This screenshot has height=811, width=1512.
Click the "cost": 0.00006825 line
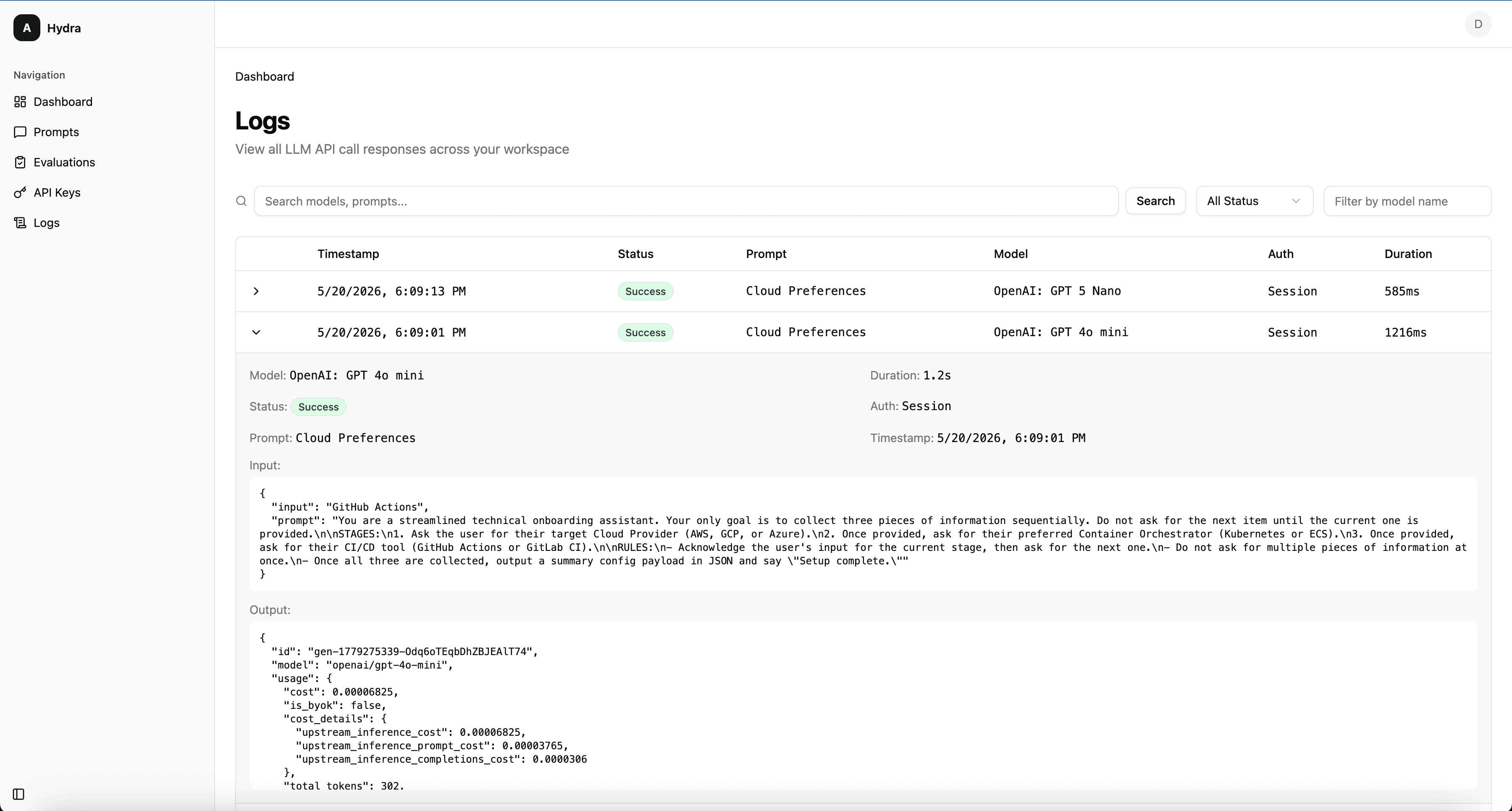coord(341,692)
